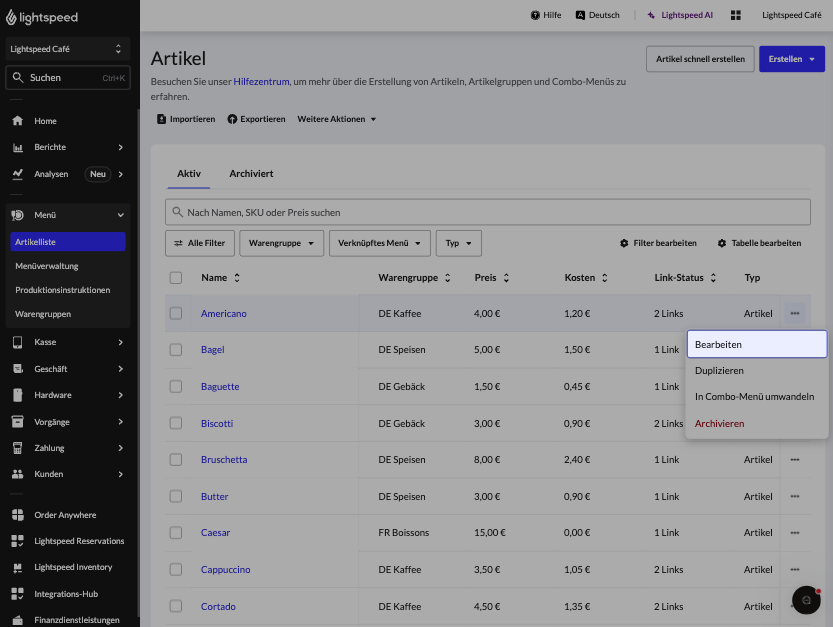The height and width of the screenshot is (627, 833).
Task: Open Integrations-Hub icon
Action: coord(18,594)
